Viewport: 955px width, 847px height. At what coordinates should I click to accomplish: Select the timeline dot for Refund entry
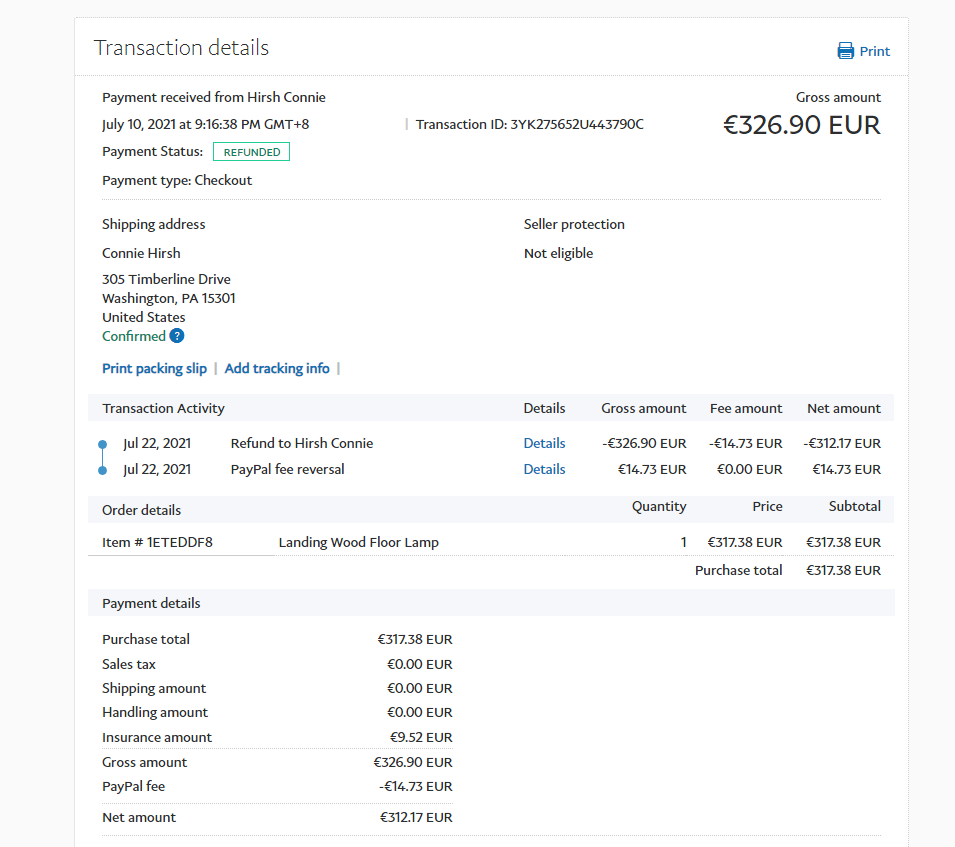102,444
